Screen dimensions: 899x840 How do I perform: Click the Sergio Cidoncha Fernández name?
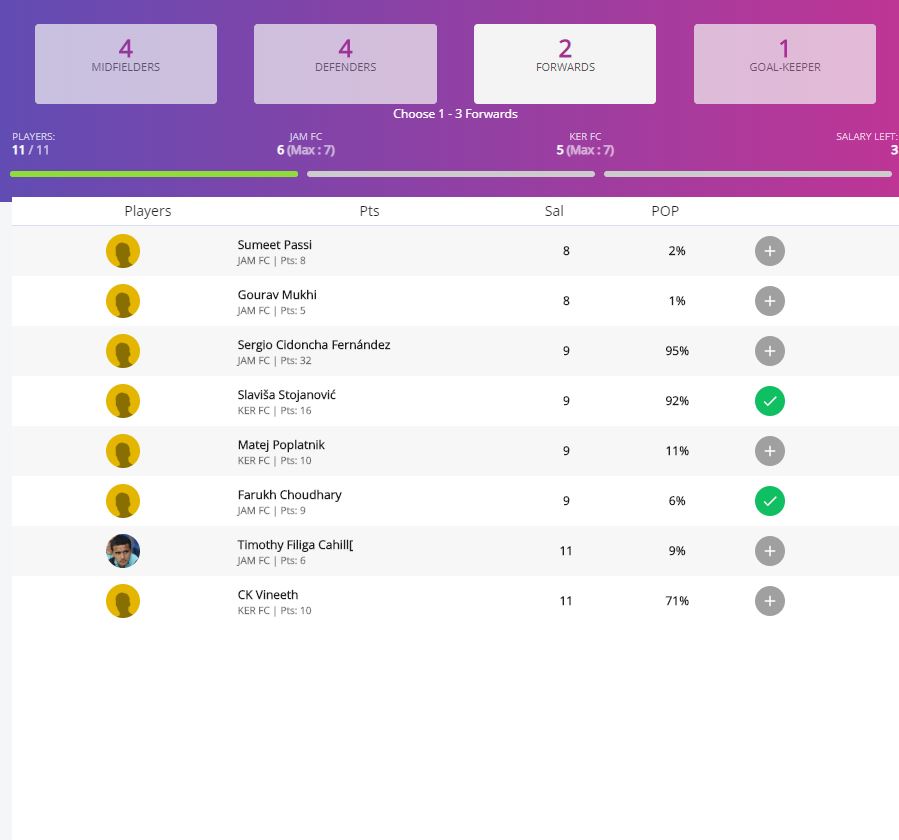coord(314,345)
